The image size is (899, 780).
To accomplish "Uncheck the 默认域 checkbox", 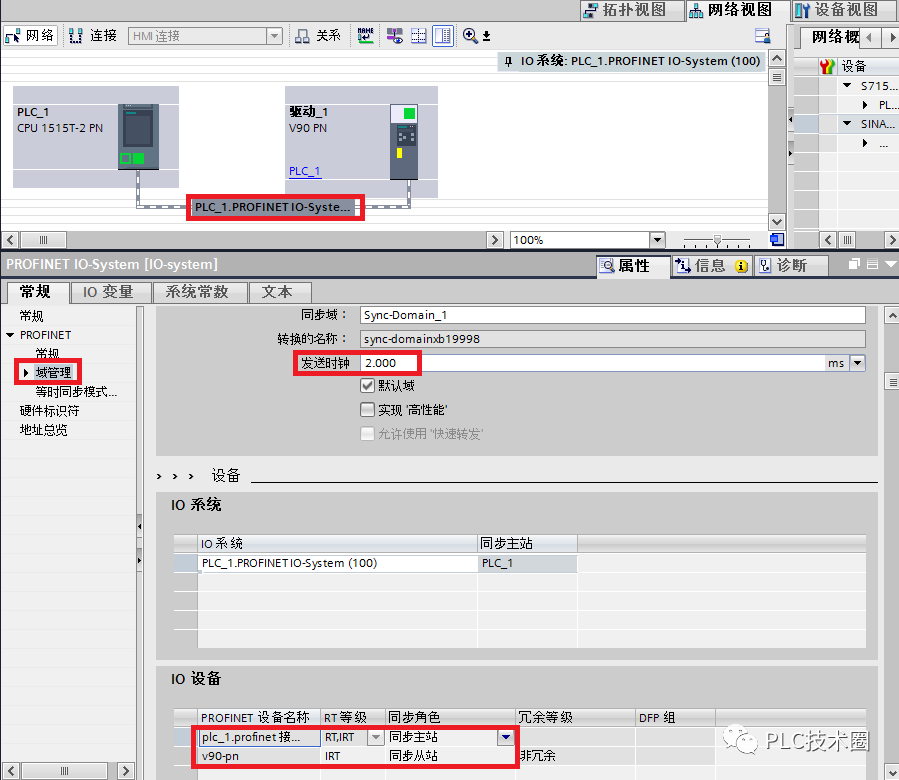I will click(x=369, y=386).
